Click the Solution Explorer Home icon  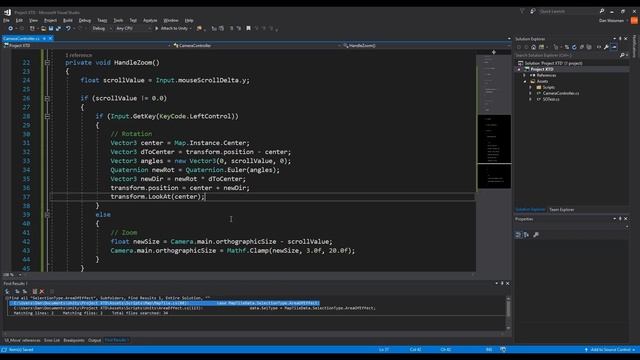coord(533,47)
